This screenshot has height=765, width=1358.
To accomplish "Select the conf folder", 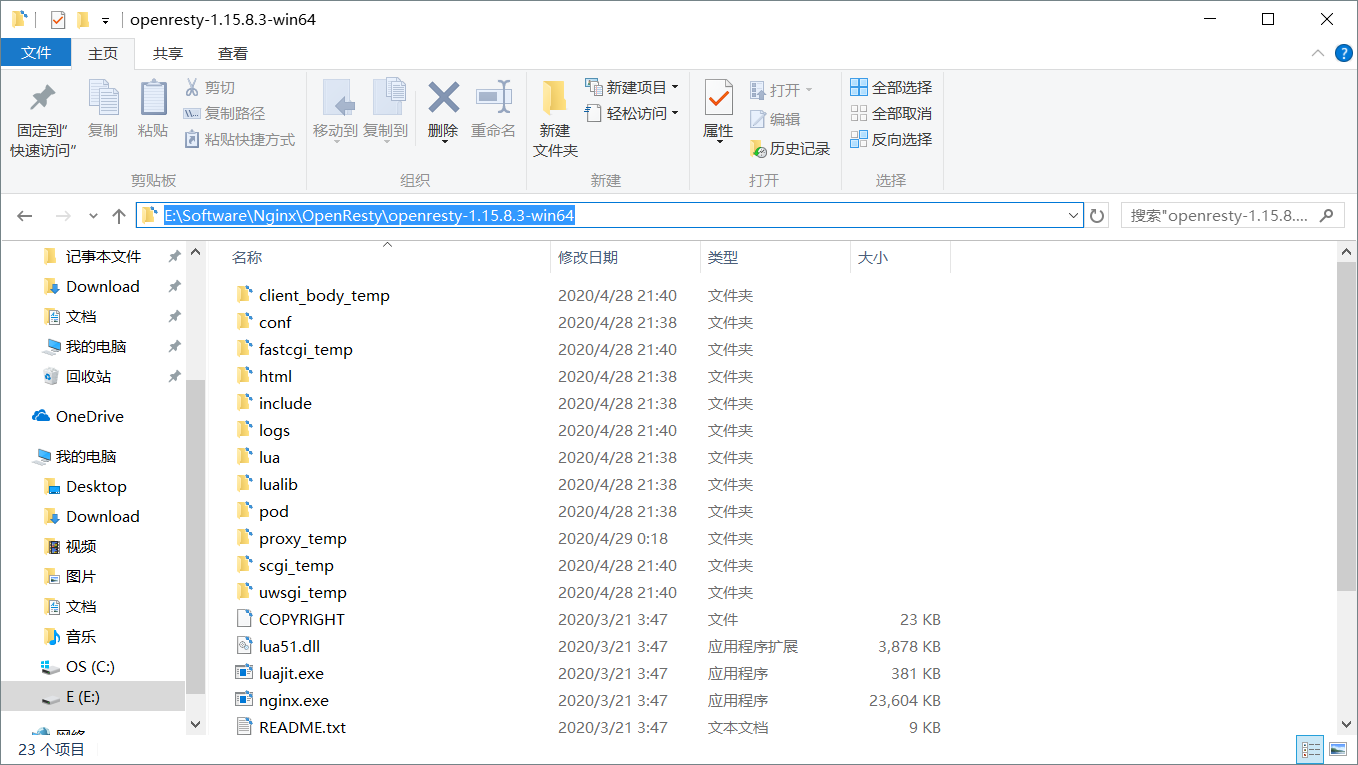I will click(x=275, y=322).
